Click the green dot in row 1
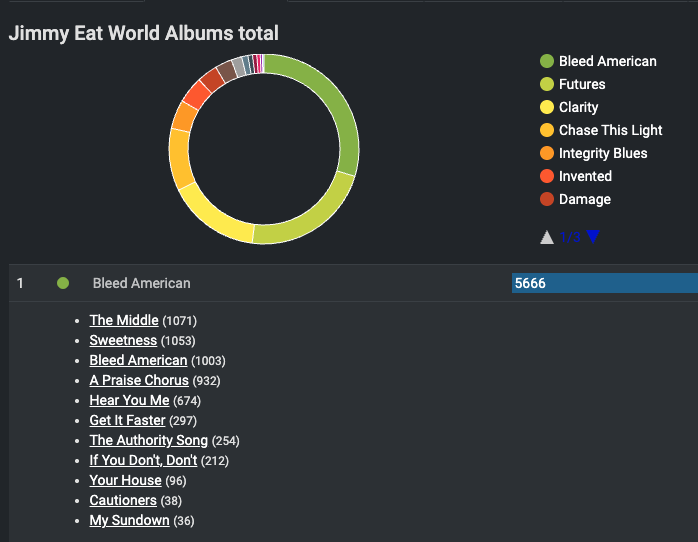The height and width of the screenshot is (542, 698). (63, 283)
